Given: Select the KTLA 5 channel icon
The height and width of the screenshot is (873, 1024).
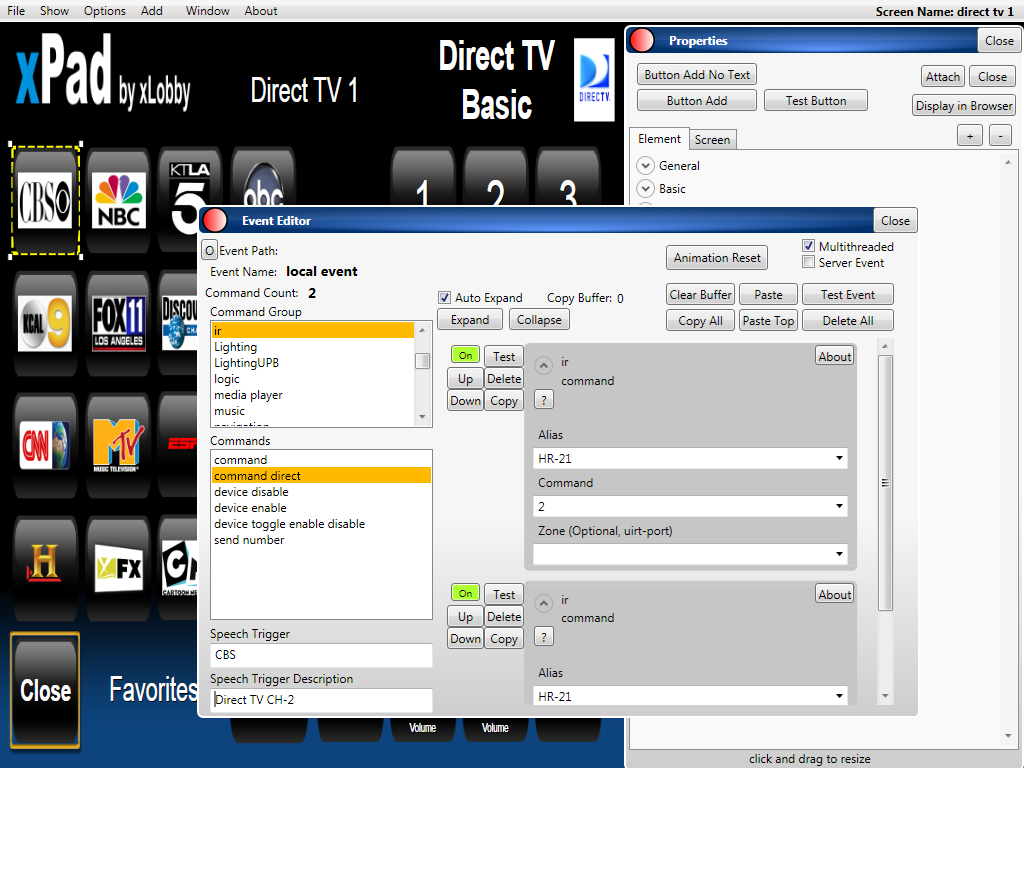Looking at the screenshot, I should coord(189,198).
